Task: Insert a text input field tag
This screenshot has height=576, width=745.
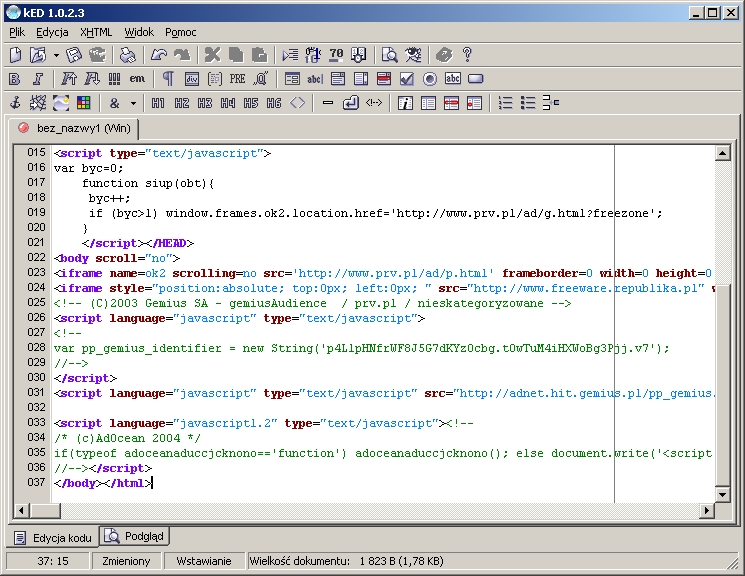Action: click(315, 79)
